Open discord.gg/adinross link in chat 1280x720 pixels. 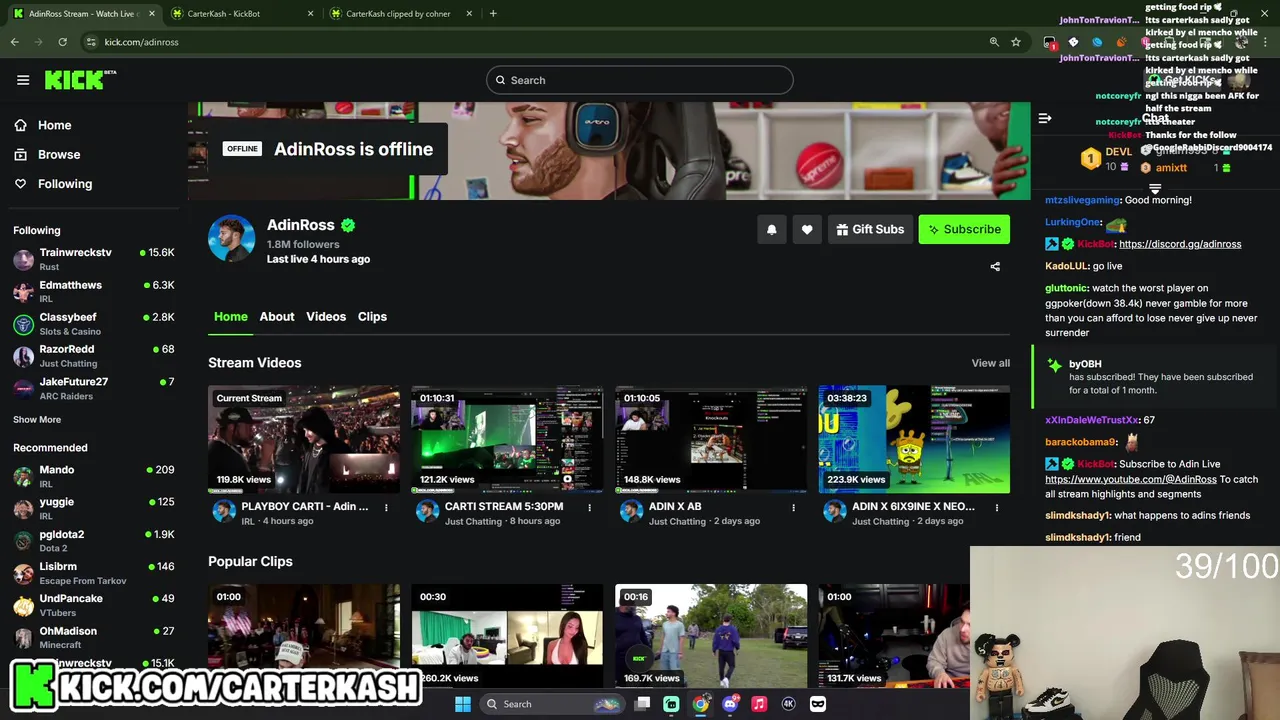pos(1180,244)
